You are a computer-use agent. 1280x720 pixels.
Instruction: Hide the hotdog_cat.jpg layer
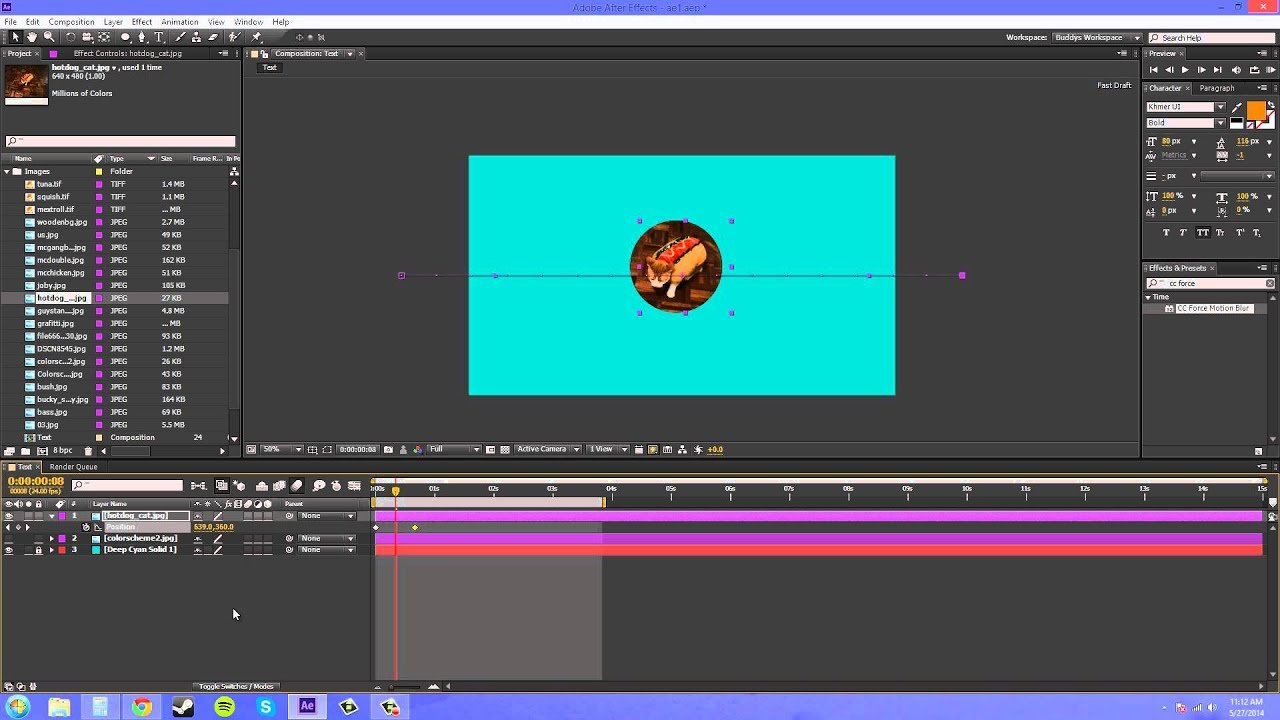click(x=10, y=515)
